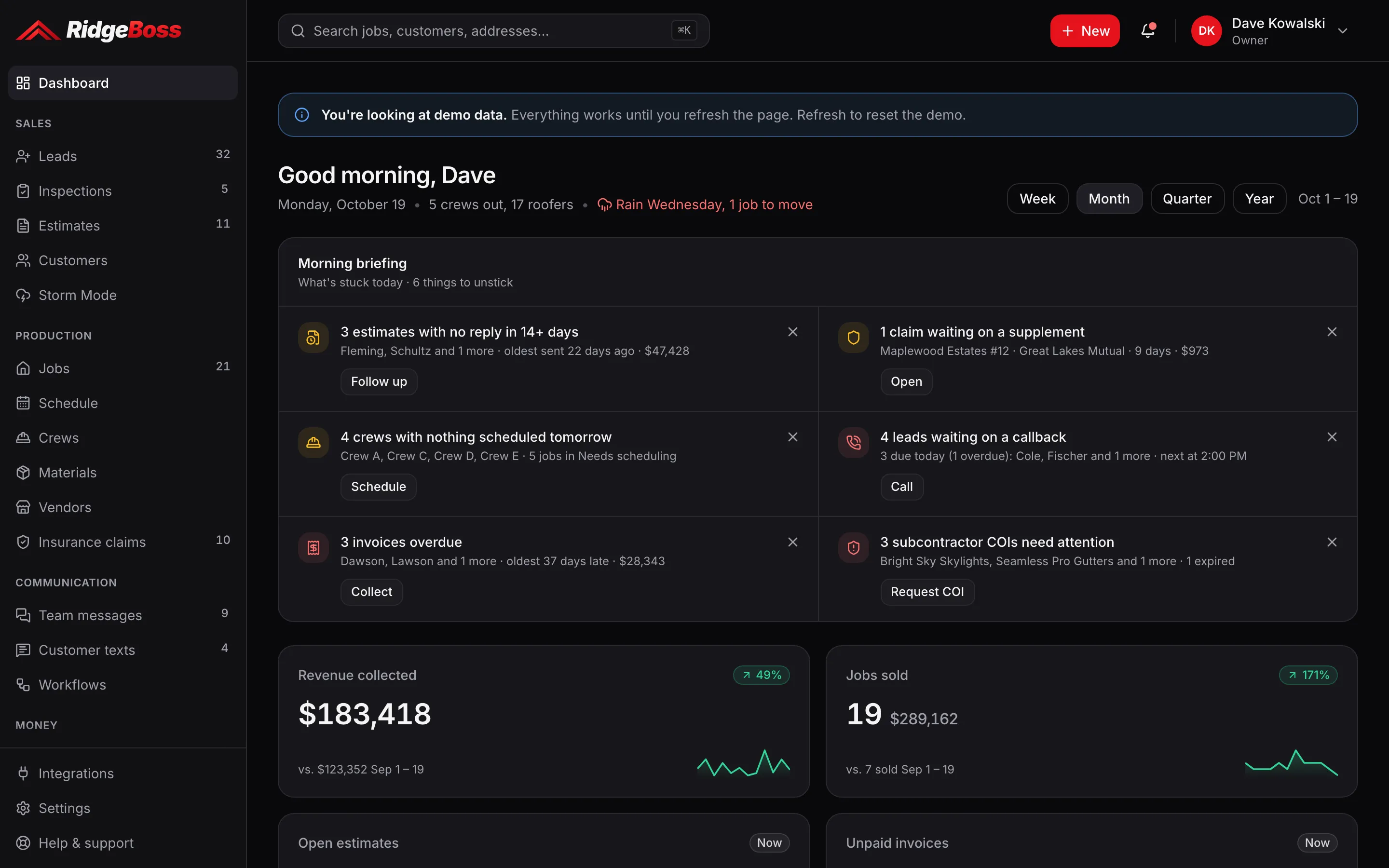
Task: Click Call for leads awaiting callback
Action: coord(902,487)
